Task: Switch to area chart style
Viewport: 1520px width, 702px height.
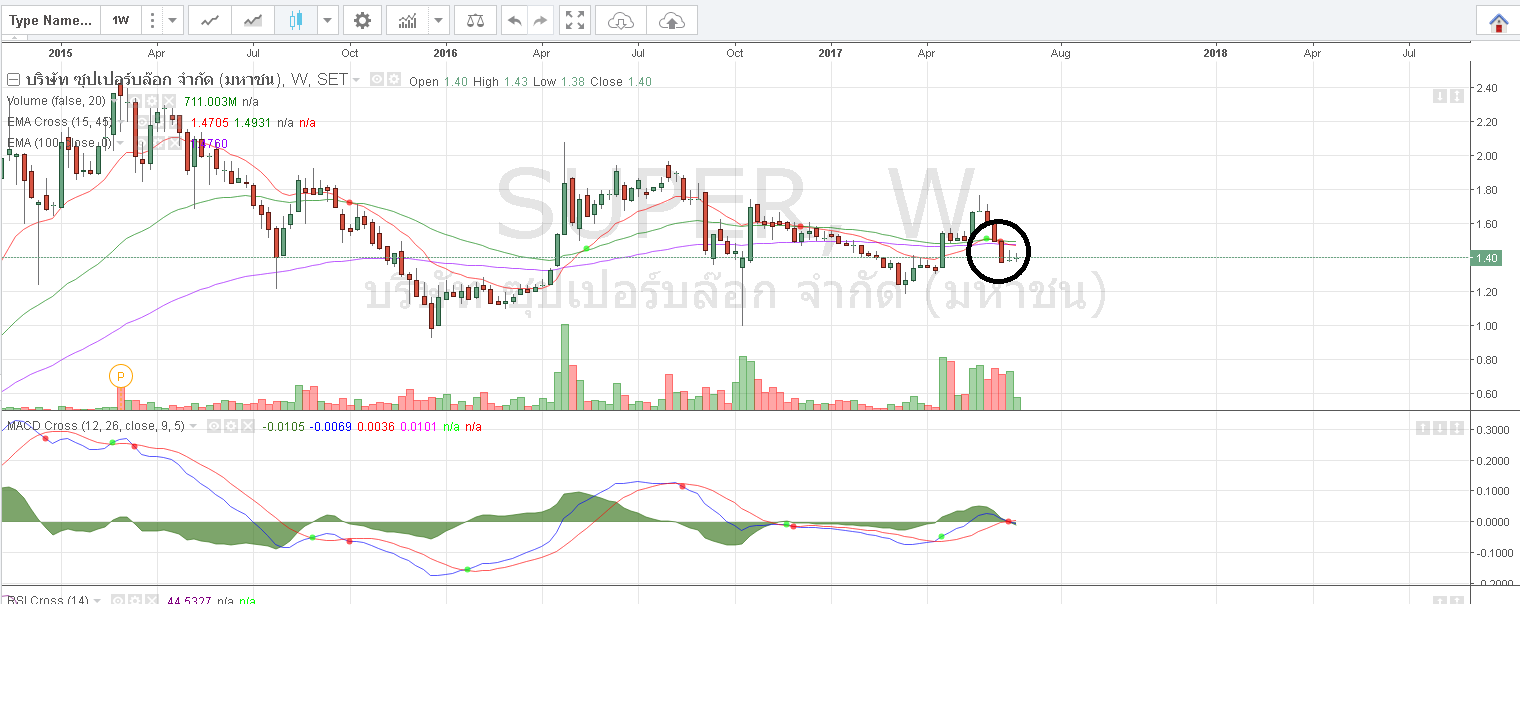Action: [253, 20]
